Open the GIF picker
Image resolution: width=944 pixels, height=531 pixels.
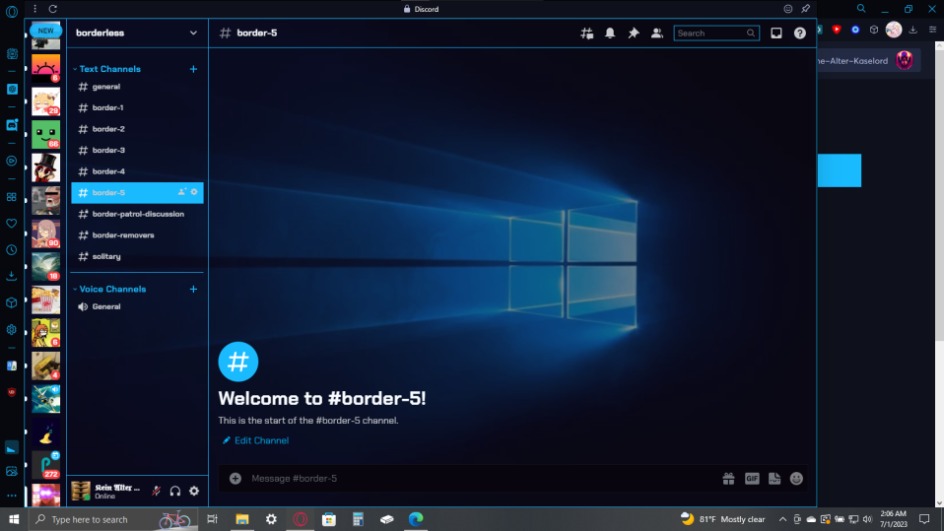tap(752, 478)
